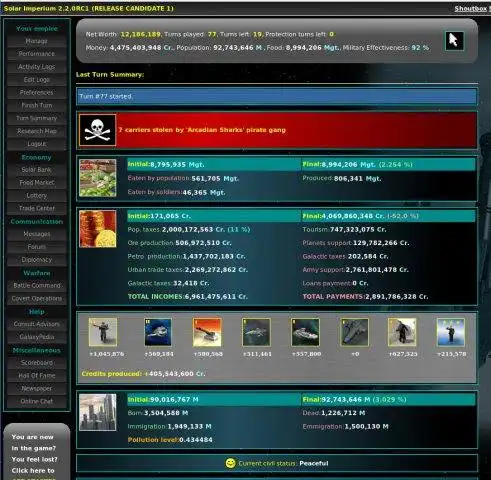Screen dimensions: 491x480
Task: Open the Hall Of Fame
Action: 37,376
